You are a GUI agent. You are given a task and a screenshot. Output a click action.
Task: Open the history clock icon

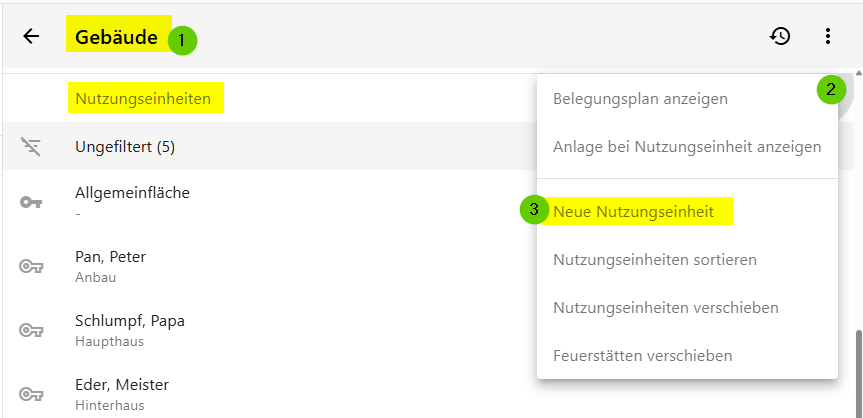point(780,36)
